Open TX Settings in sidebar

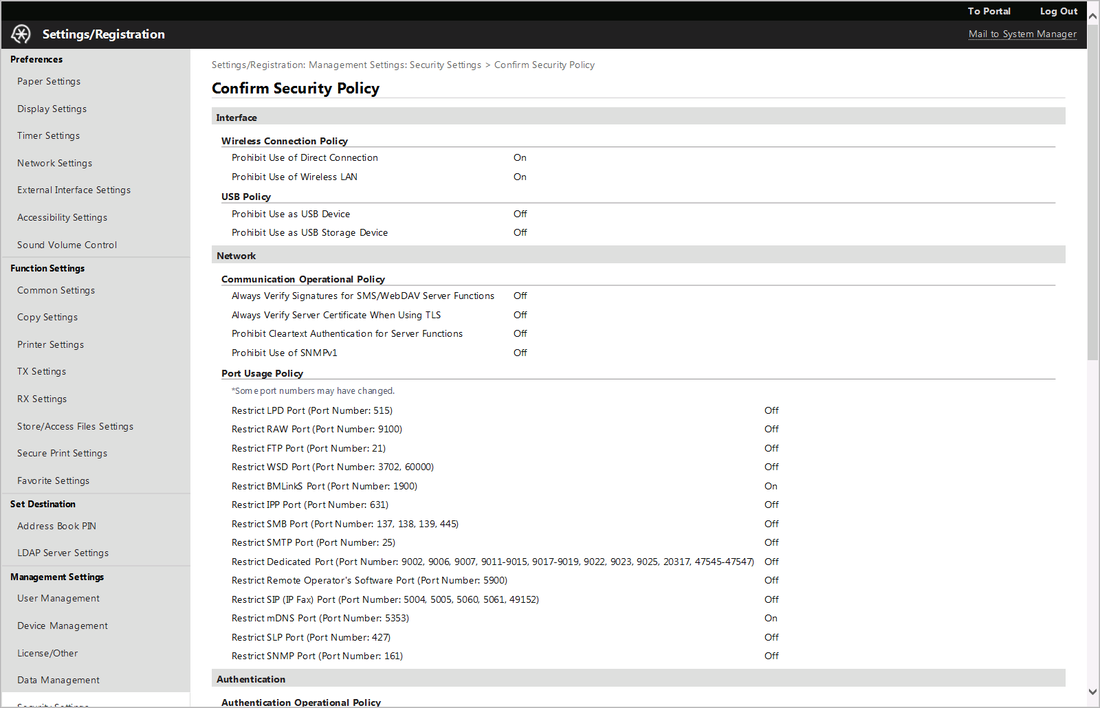pyautogui.click(x=41, y=372)
